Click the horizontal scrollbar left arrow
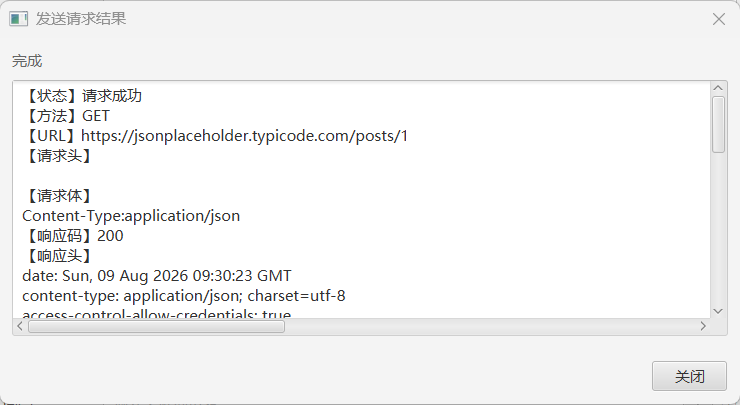 (x=20, y=326)
